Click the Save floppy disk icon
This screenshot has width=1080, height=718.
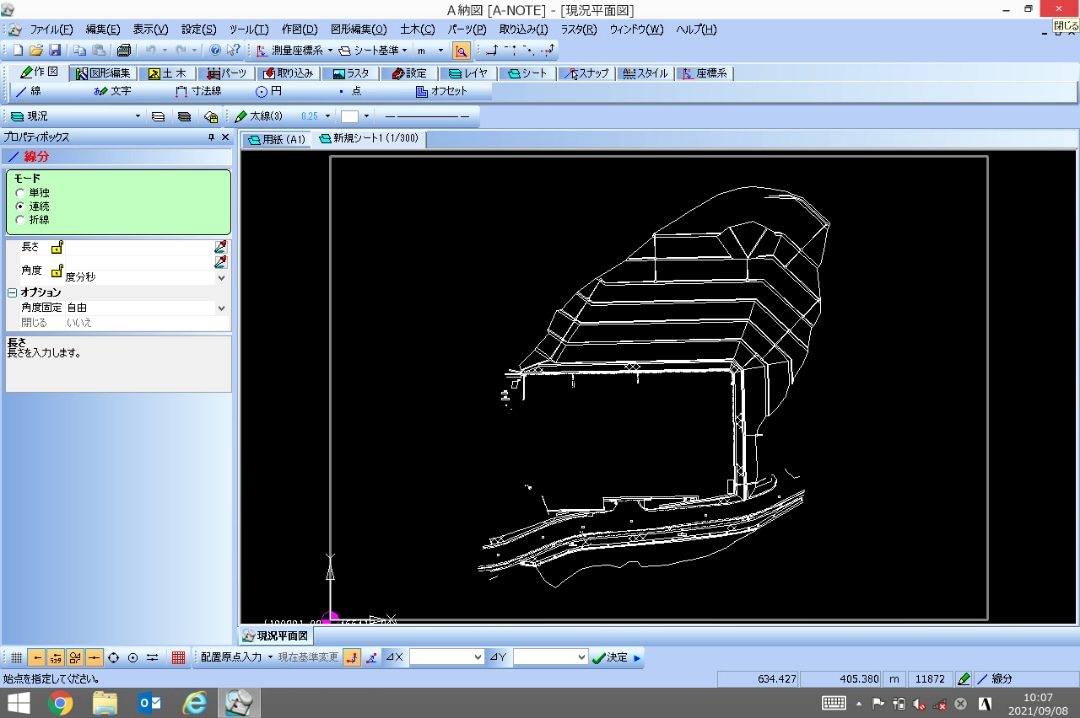coord(54,50)
